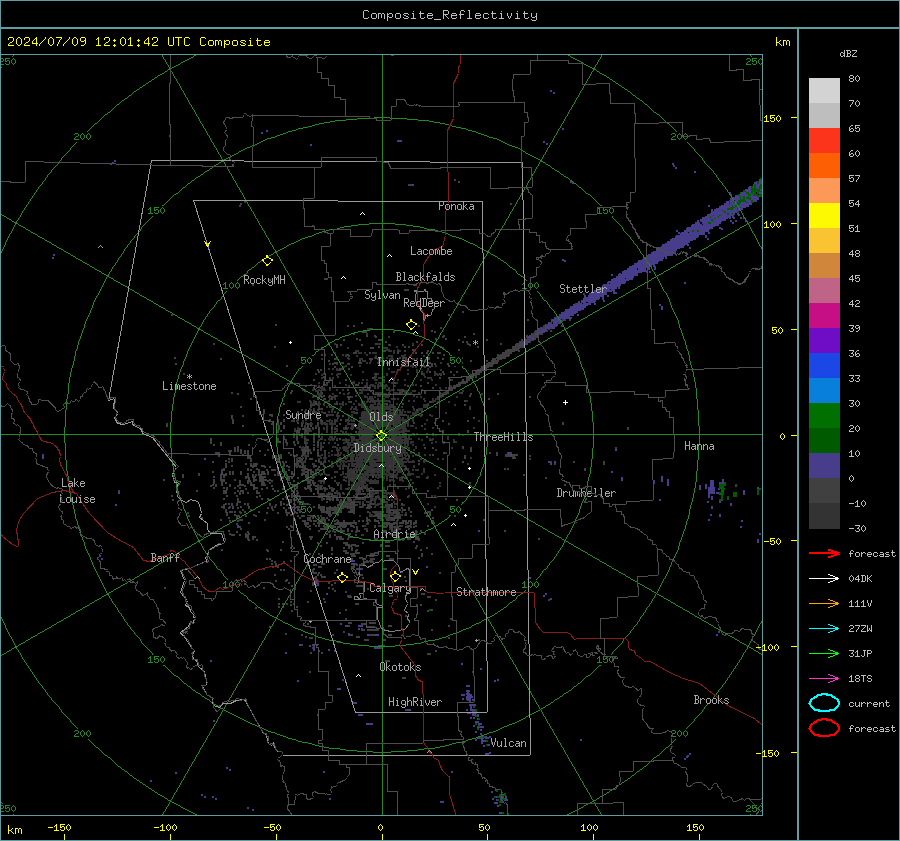This screenshot has width=900, height=841.
Task: Select the slate-purple 10 dBZ swatch
Action: [x=824, y=466]
